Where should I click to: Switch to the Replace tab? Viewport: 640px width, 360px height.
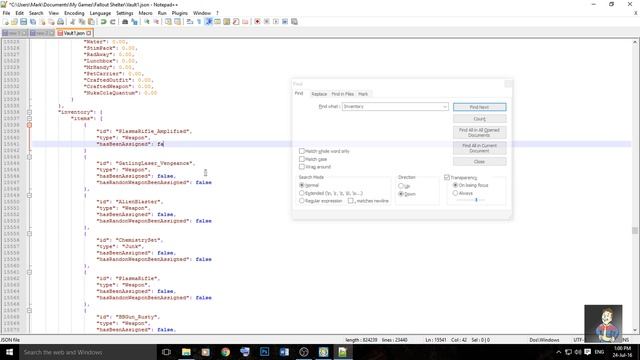319,94
